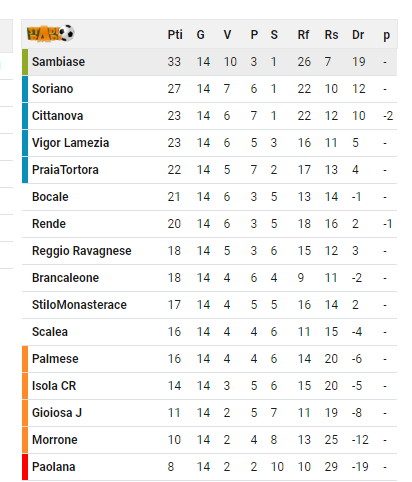412x482 pixels.
Task: Select the Rende team entry
Action: click(209, 224)
